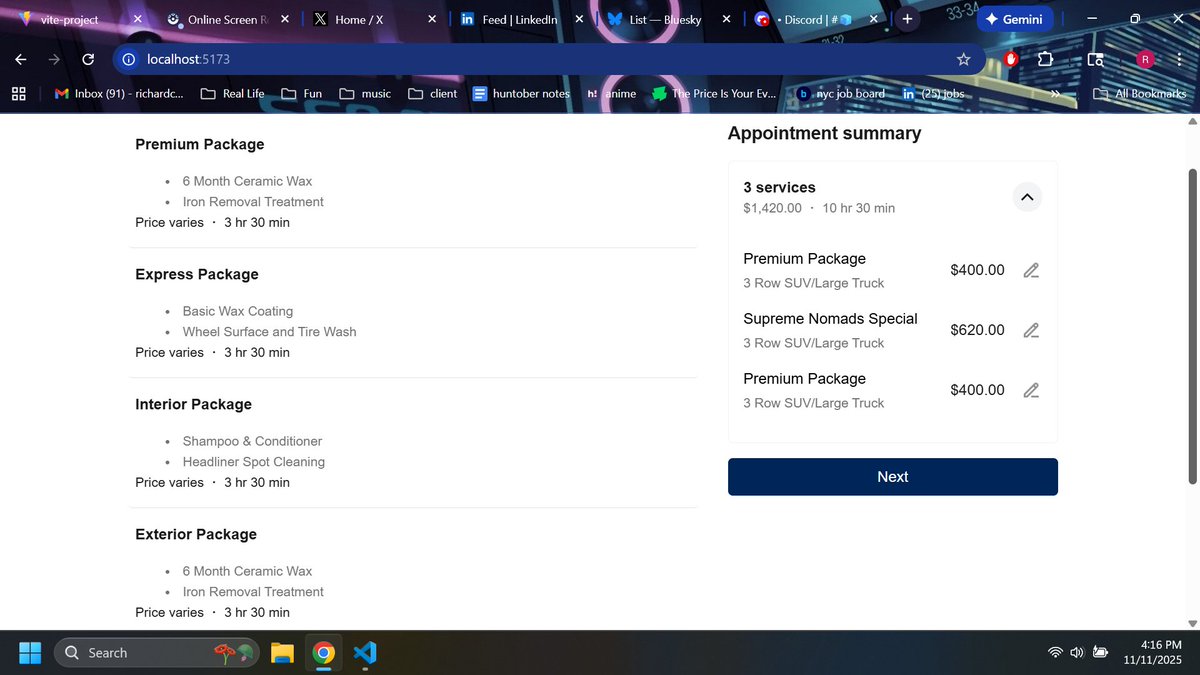The height and width of the screenshot is (675, 1200).
Task: Click Shampoo & Conditioner list item
Action: click(x=252, y=441)
